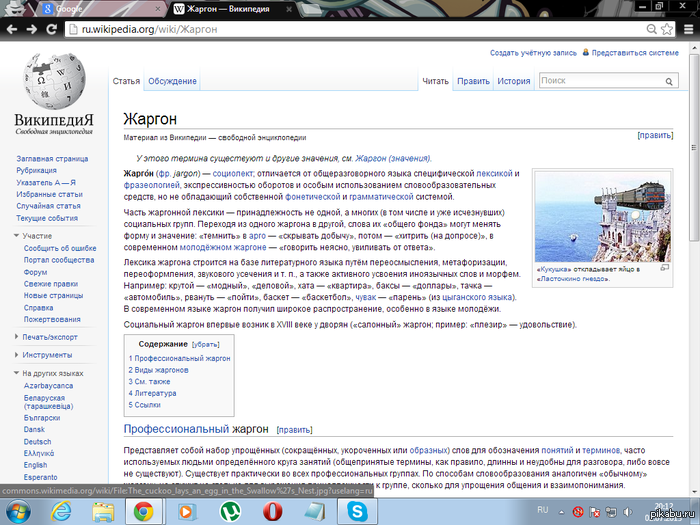Click the search magnifier in Wikipedia search box
The image size is (700, 525).
pos(669,81)
